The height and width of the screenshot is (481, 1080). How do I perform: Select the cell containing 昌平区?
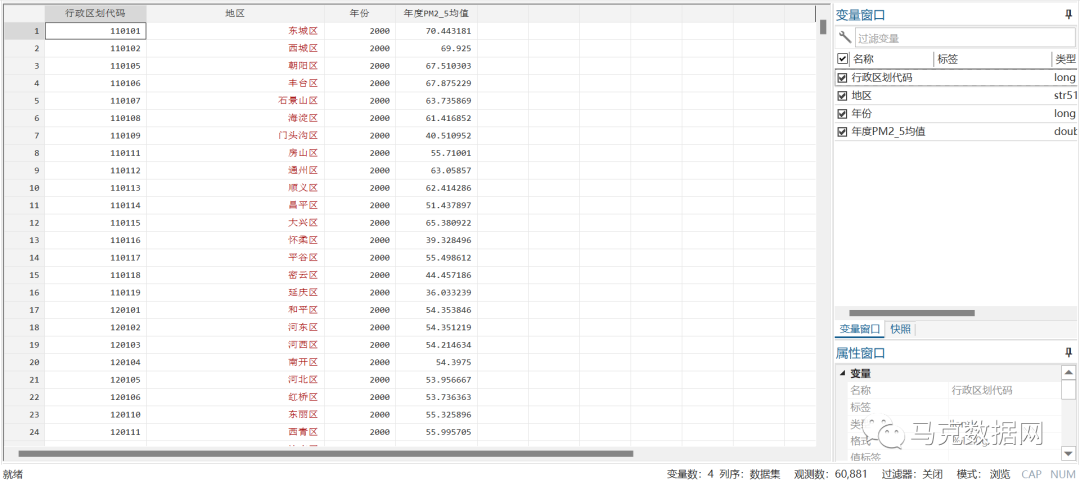236,205
